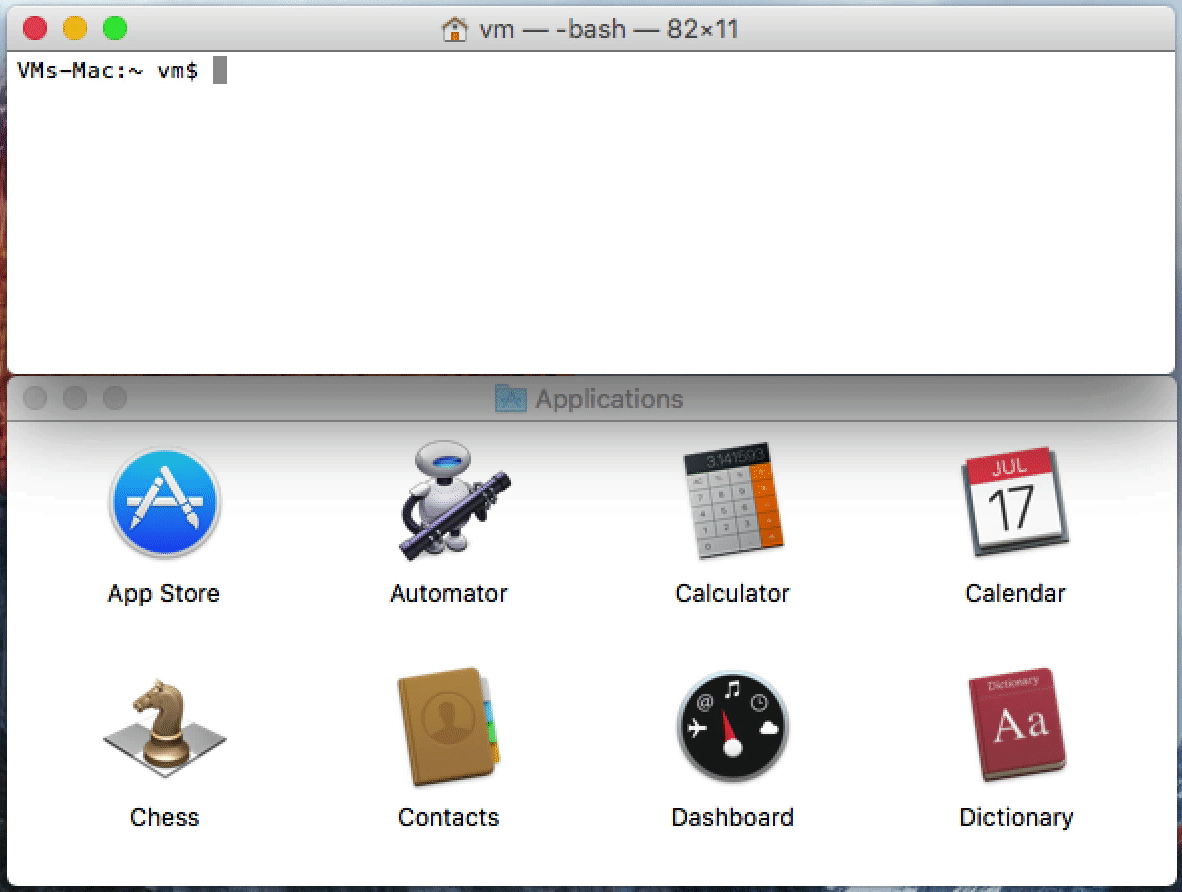Select the Contacts book icon
The image size is (1182, 892).
pyautogui.click(x=449, y=725)
